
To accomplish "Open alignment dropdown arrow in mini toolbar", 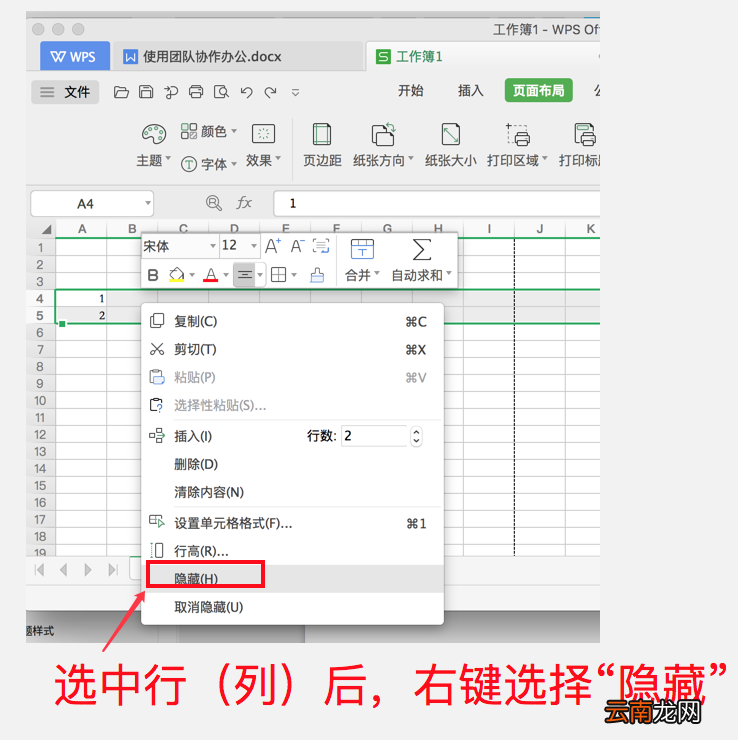I will point(260,275).
